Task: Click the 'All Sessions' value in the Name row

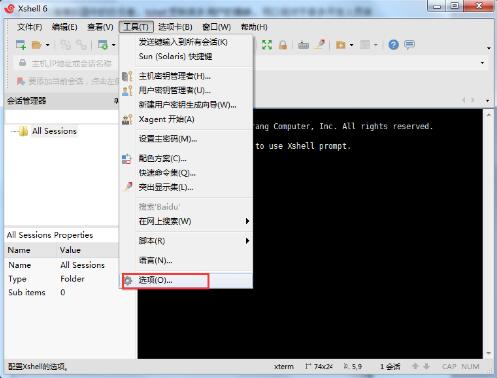Action: pos(82,265)
